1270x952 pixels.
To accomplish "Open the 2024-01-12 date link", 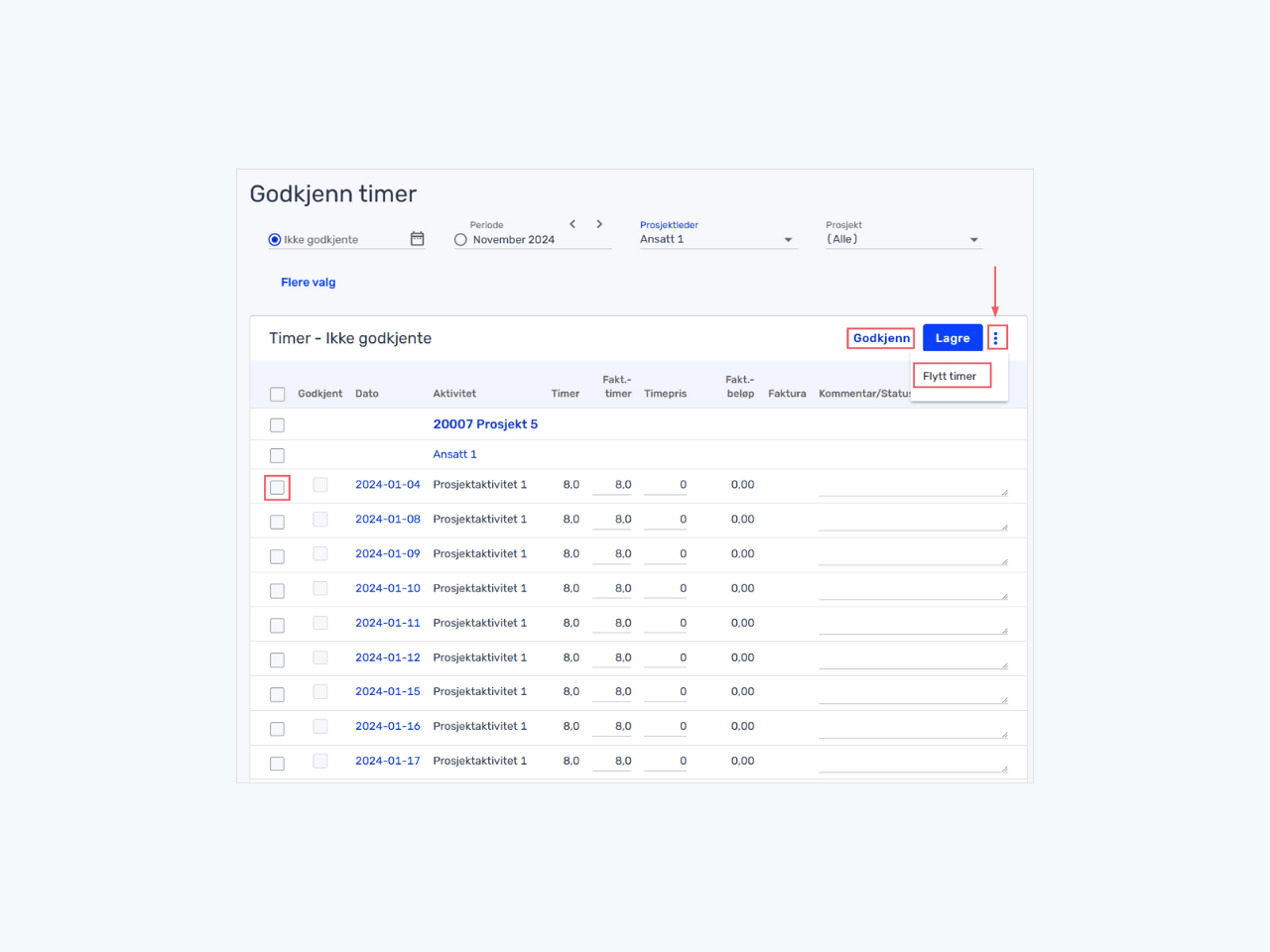I will 388,657.
